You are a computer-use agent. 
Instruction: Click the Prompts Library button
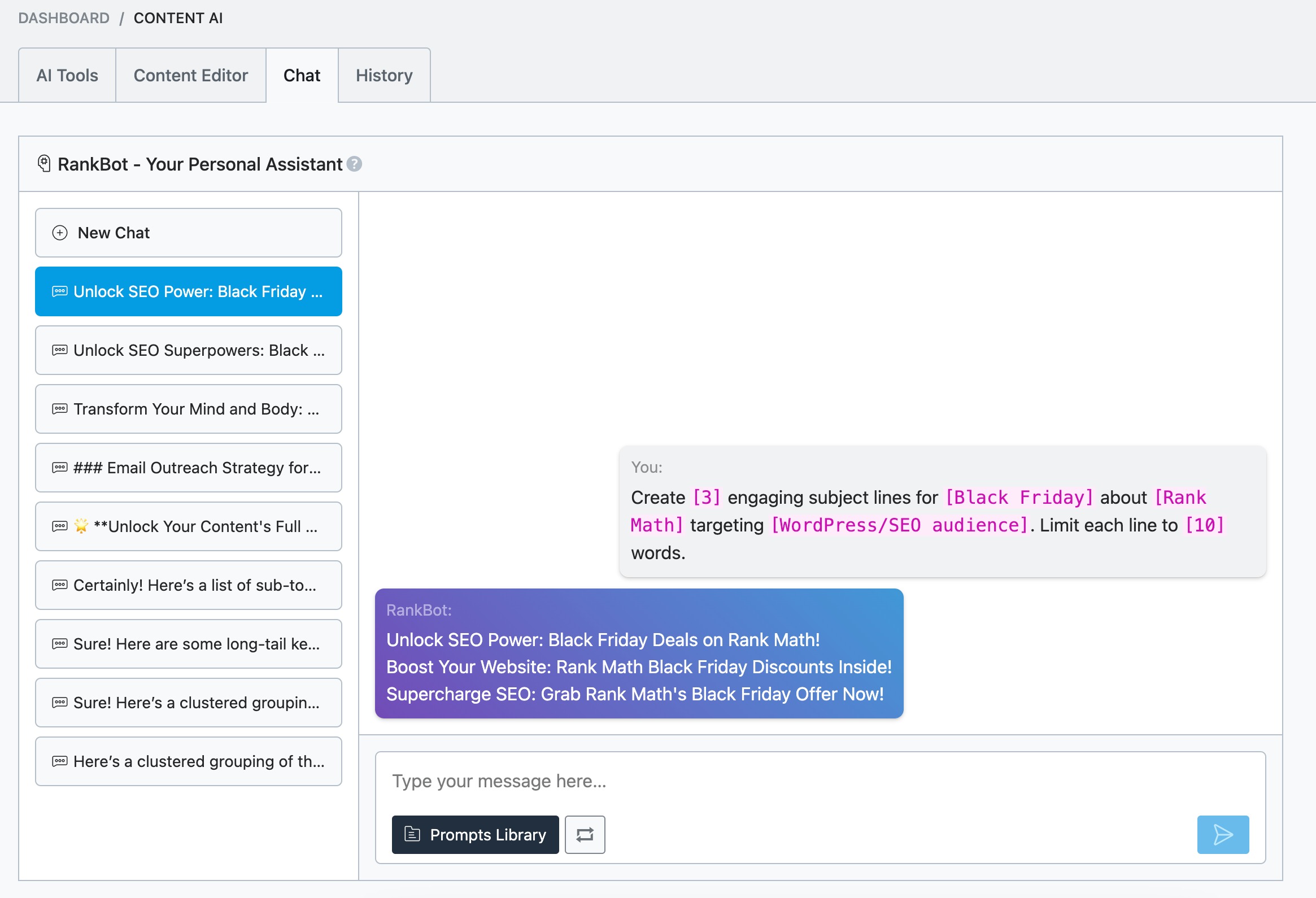[475, 834]
